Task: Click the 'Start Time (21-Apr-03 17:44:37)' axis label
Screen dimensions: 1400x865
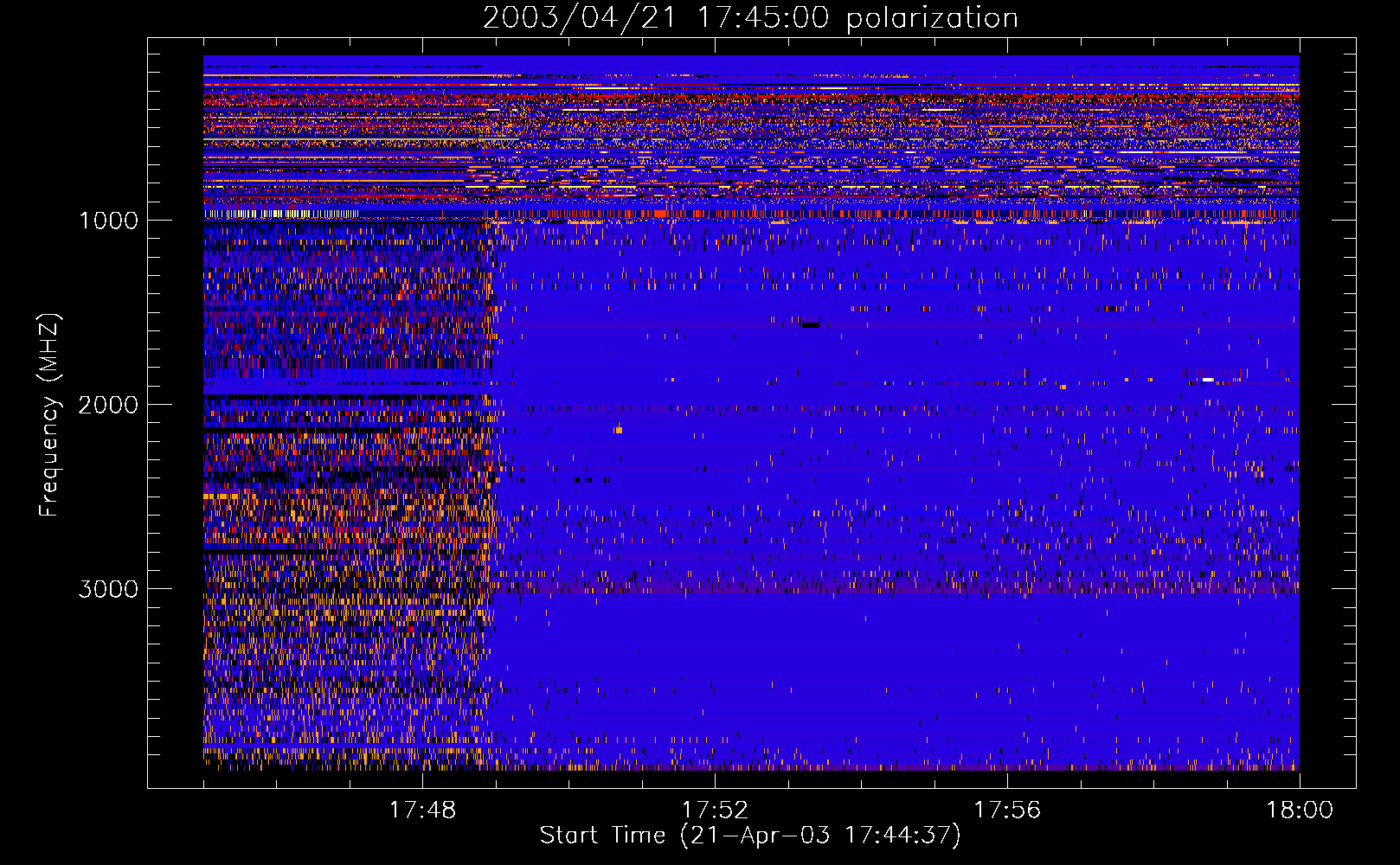Action: click(750, 836)
